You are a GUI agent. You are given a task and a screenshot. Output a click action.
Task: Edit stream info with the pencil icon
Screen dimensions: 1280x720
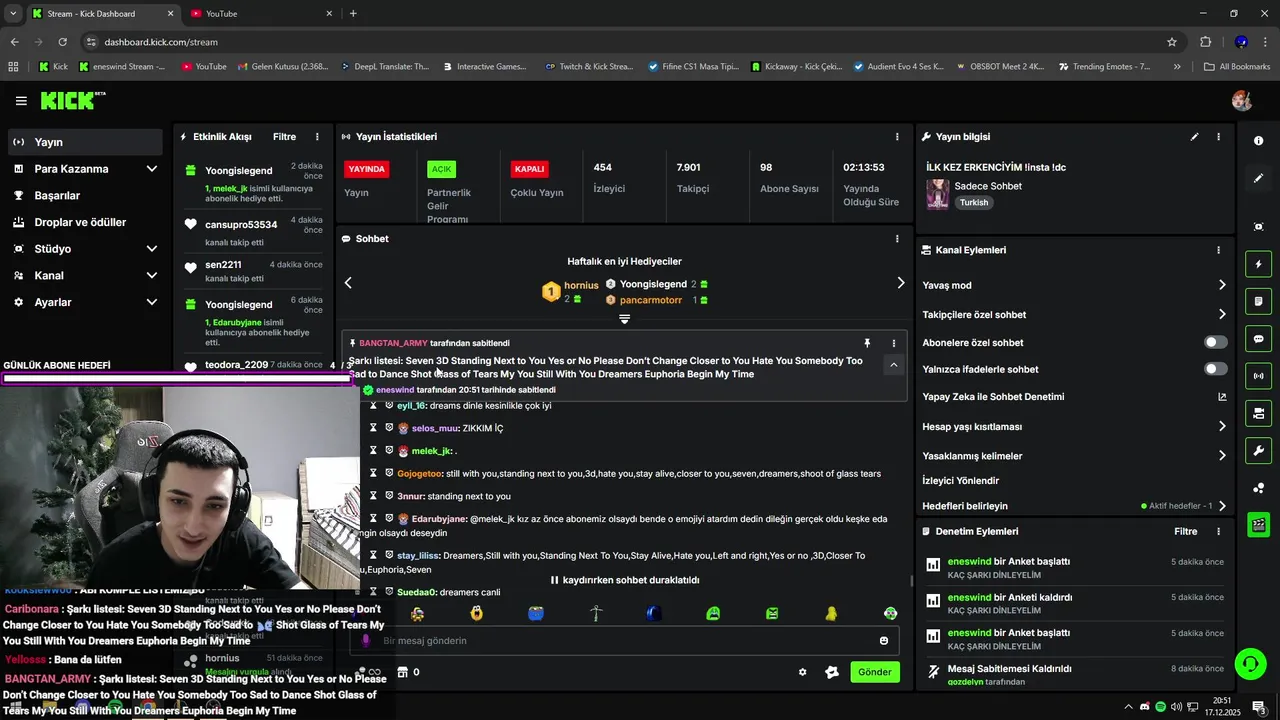point(1194,137)
